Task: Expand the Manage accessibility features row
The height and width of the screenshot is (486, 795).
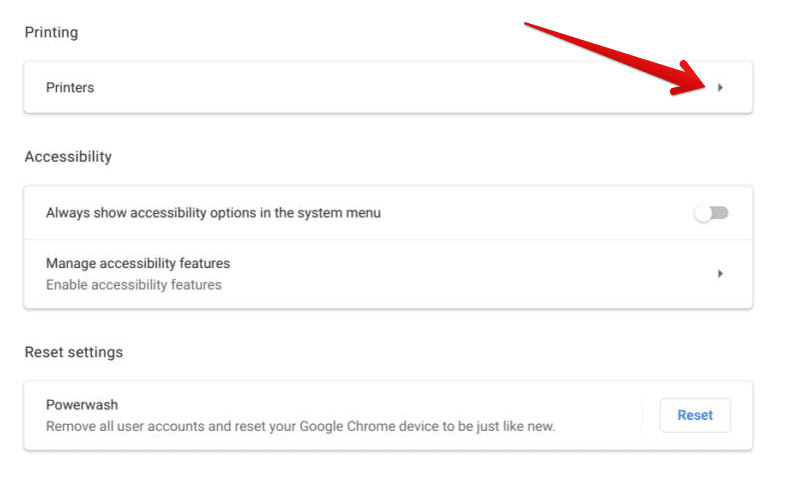Action: point(388,274)
